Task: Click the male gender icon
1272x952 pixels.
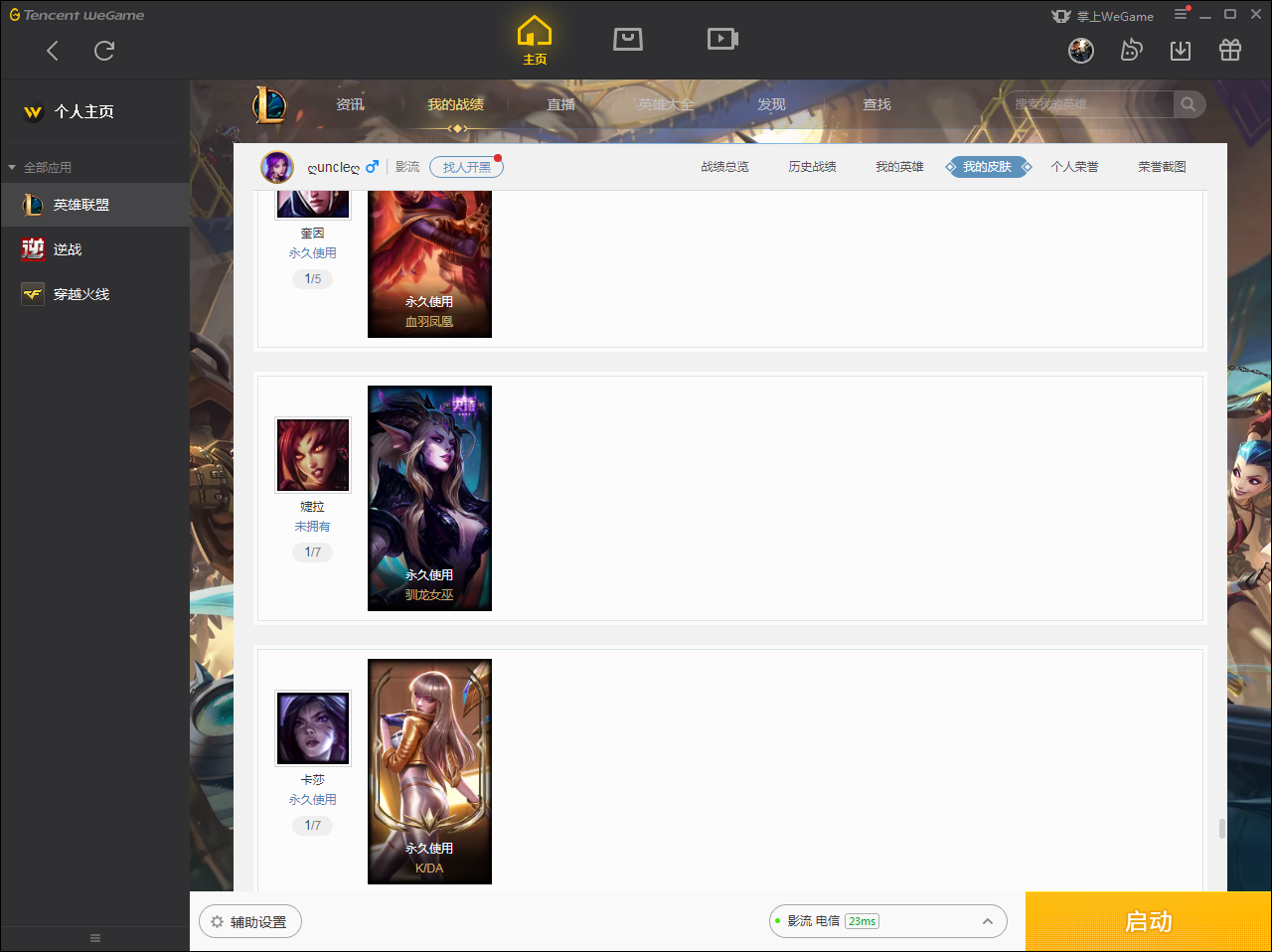Action: (x=373, y=167)
